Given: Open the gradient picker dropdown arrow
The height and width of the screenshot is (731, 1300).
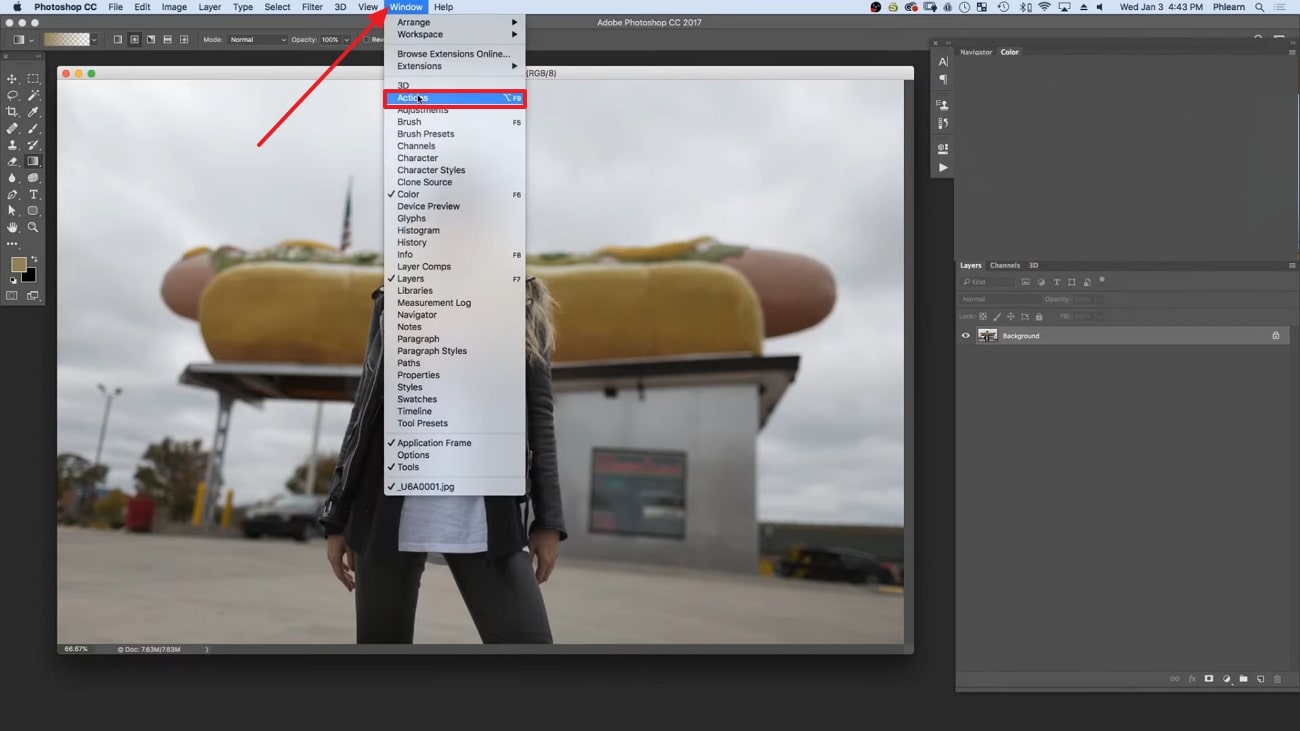Looking at the screenshot, I should pyautogui.click(x=94, y=40).
